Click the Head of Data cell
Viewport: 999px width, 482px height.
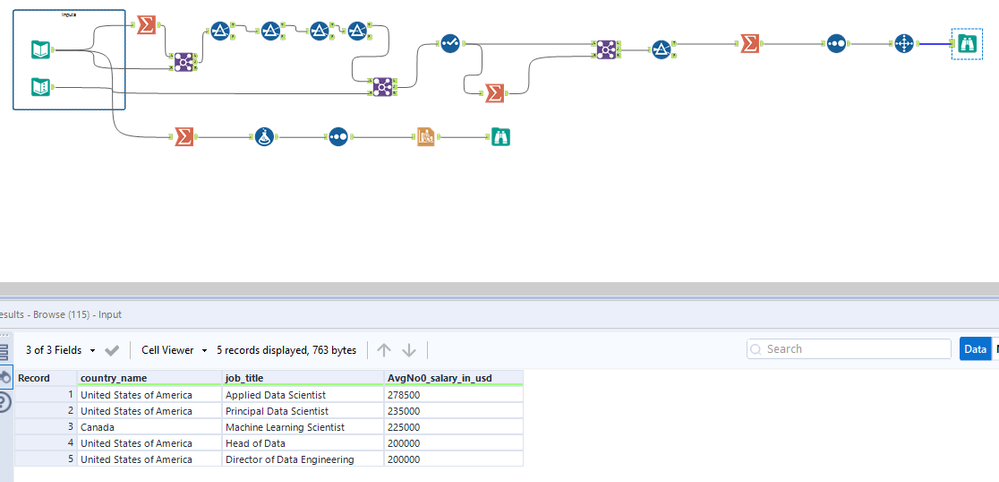click(x=303, y=443)
